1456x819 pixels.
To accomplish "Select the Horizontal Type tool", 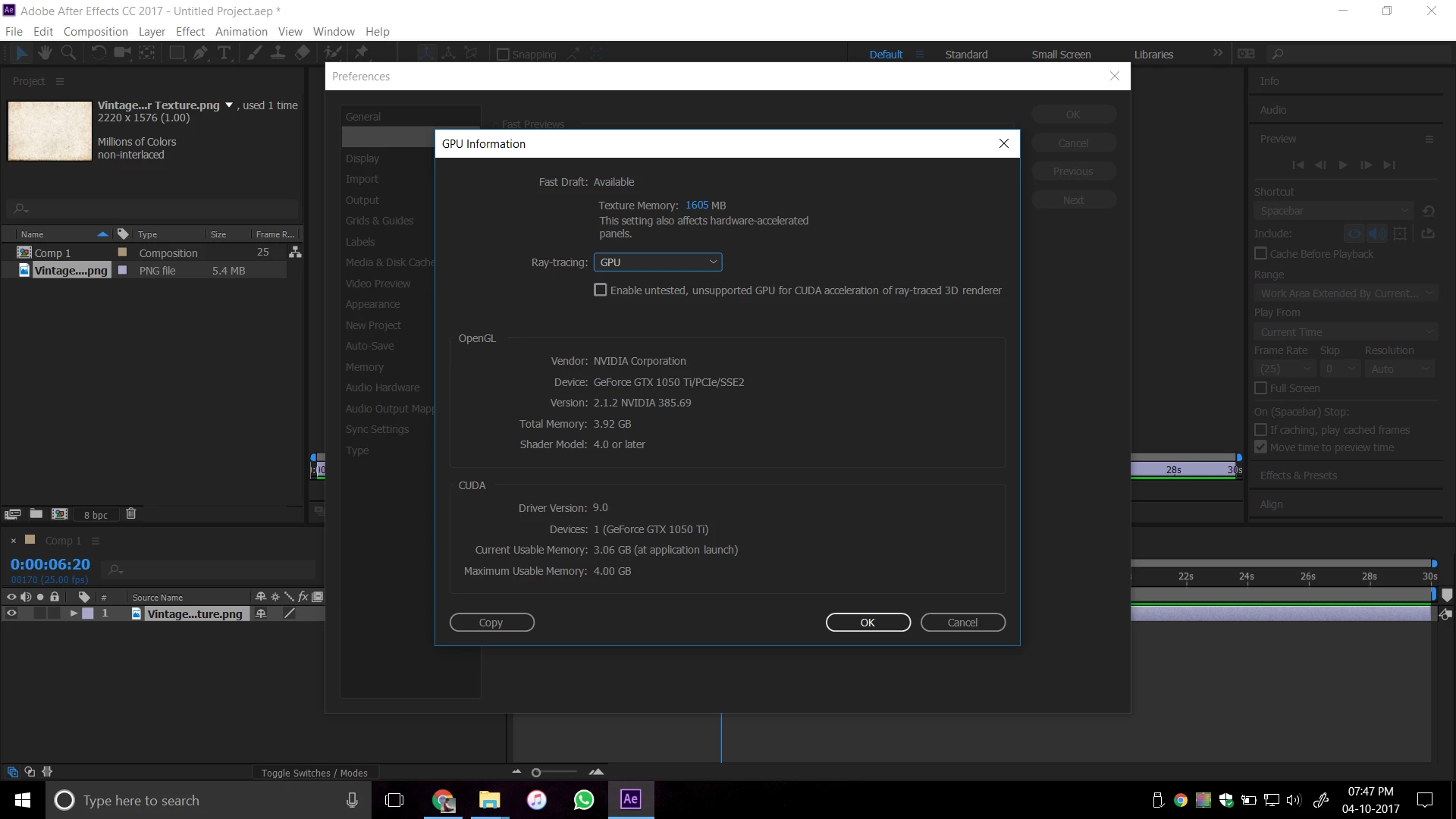I will pos(224,53).
